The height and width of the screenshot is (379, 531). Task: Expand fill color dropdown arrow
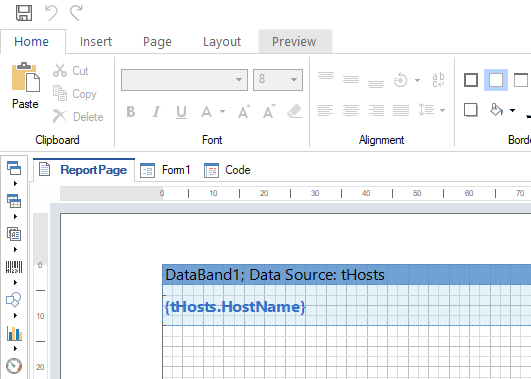click(x=512, y=110)
